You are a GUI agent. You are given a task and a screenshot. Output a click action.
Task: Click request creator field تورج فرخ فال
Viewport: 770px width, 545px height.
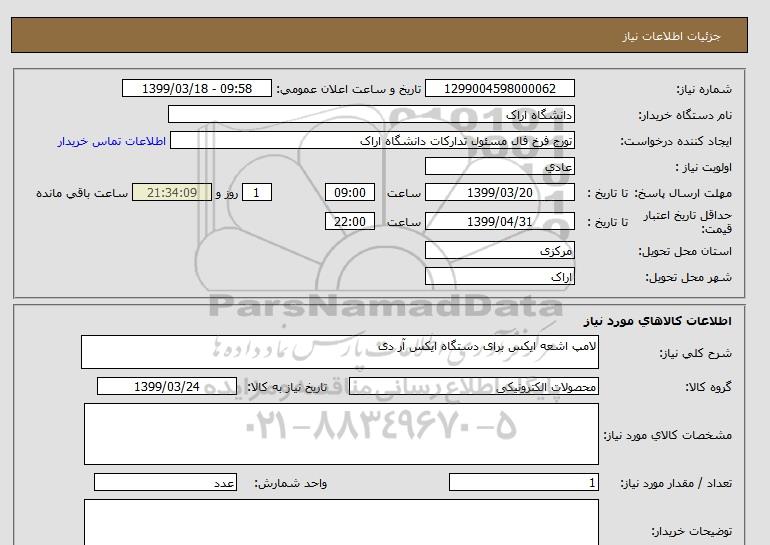coord(372,140)
